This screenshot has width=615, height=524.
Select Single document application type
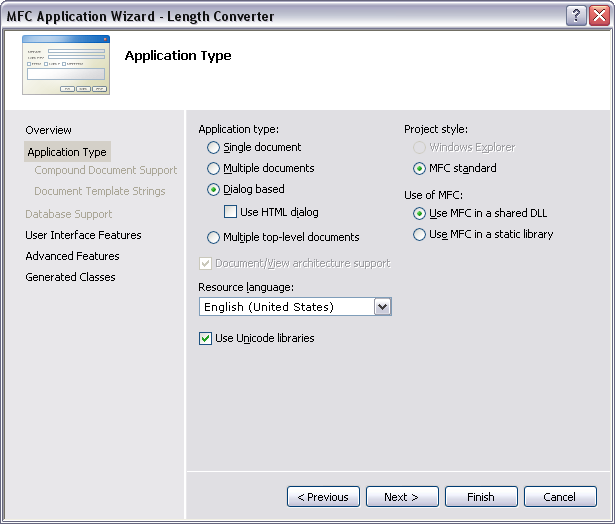point(213,147)
